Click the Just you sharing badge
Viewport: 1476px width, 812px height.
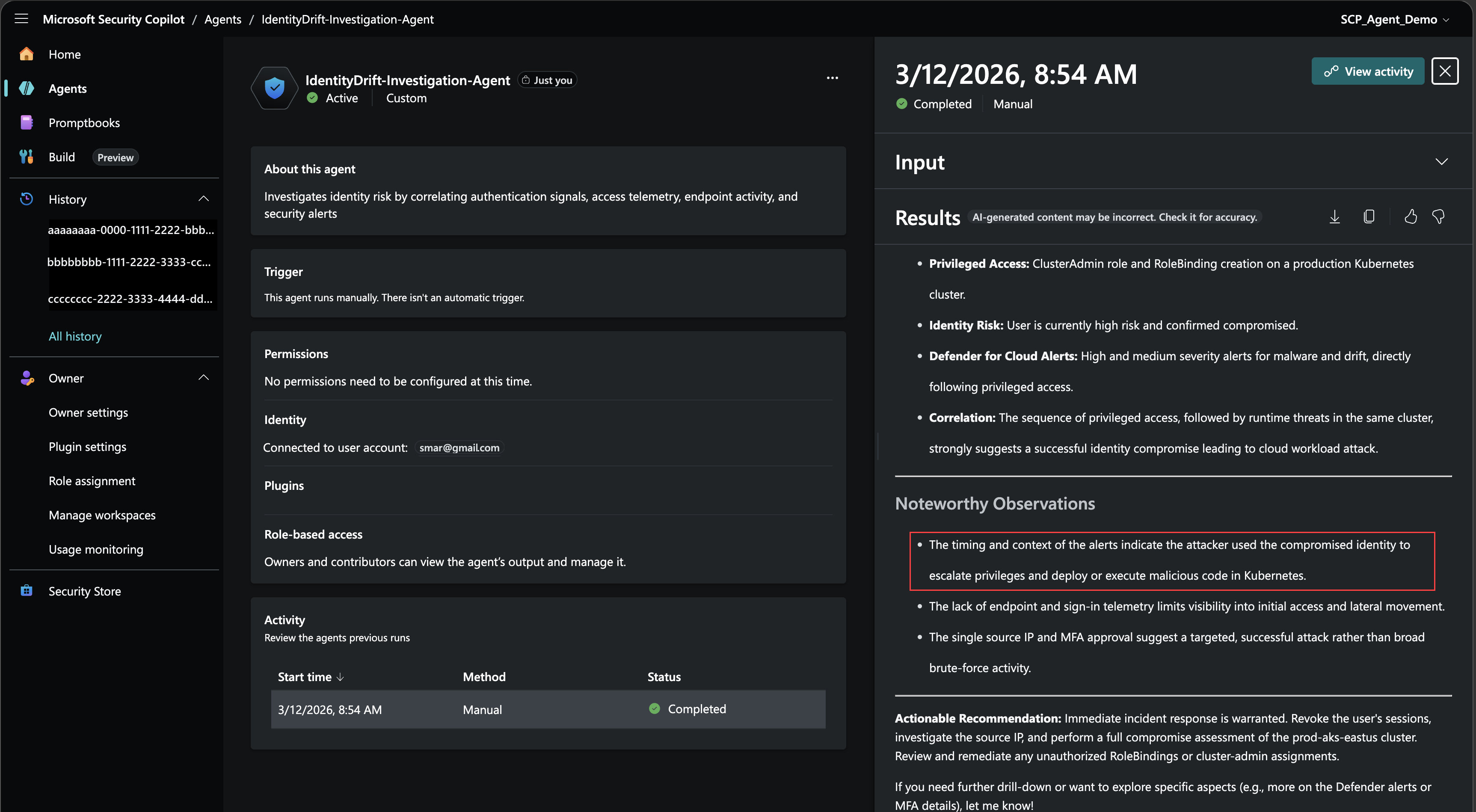pyautogui.click(x=547, y=80)
